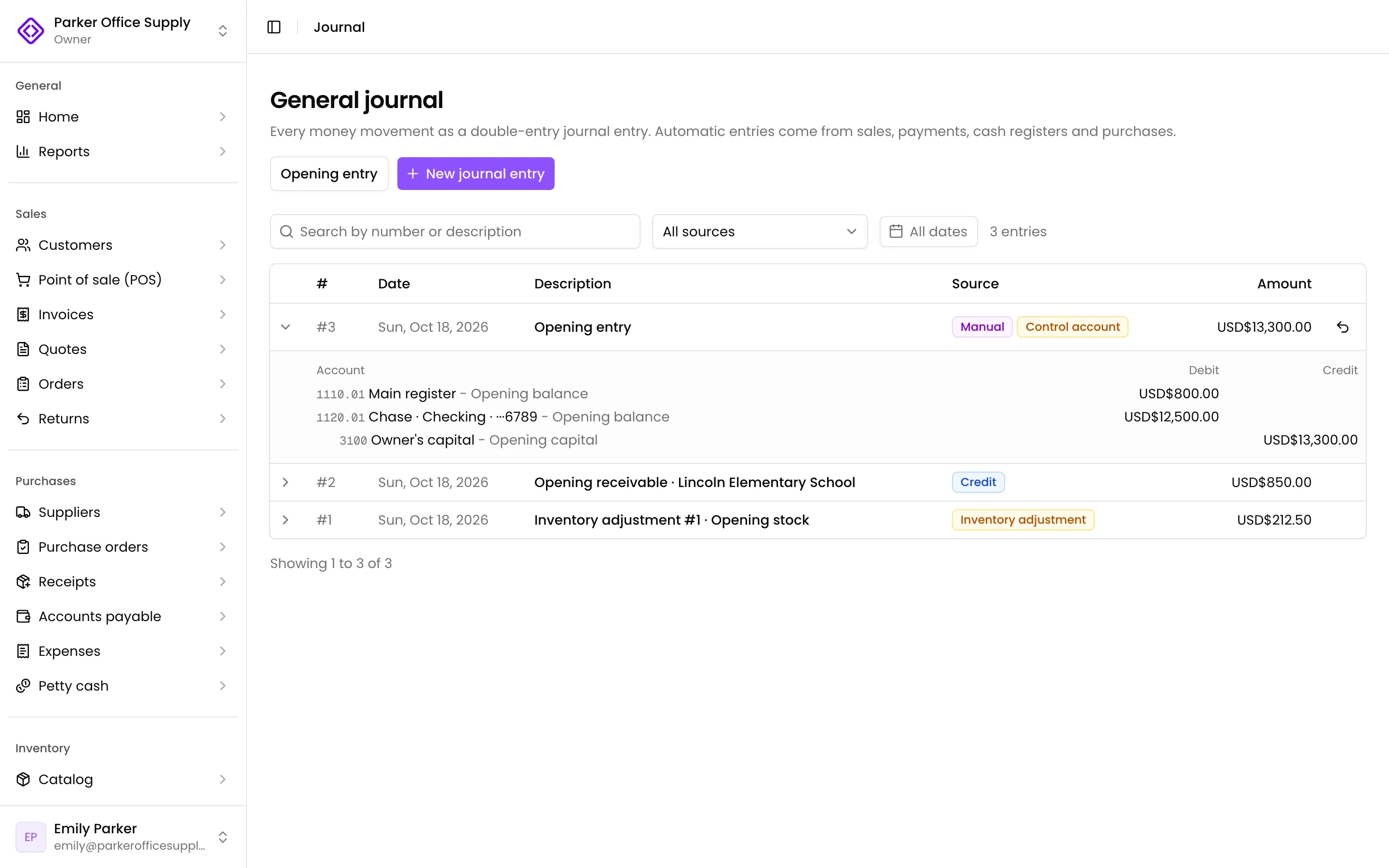The image size is (1389, 868).
Task: Open the All dates filter
Action: [928, 231]
